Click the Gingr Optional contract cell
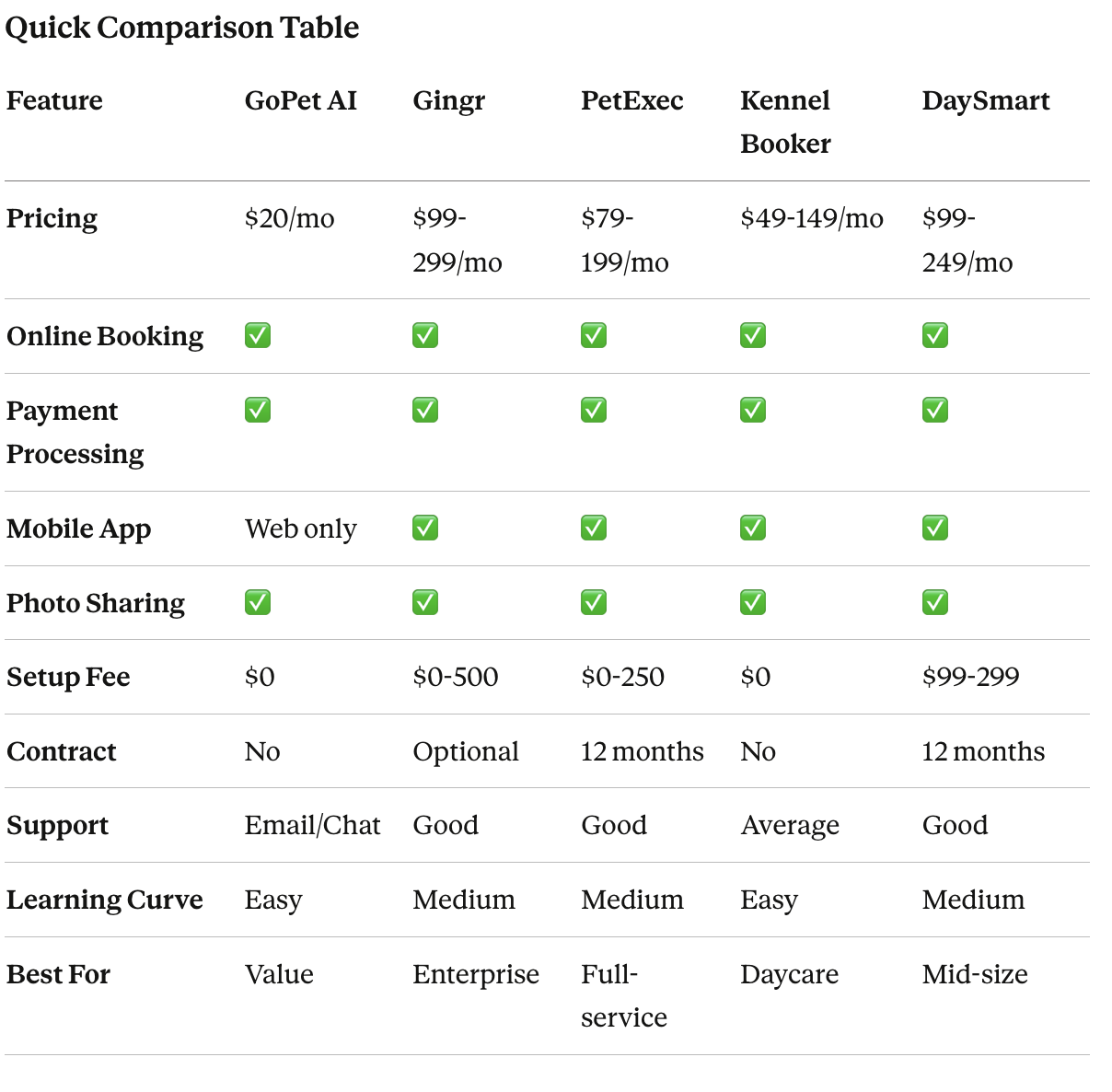1112x1092 pixels. pyautogui.click(x=465, y=751)
